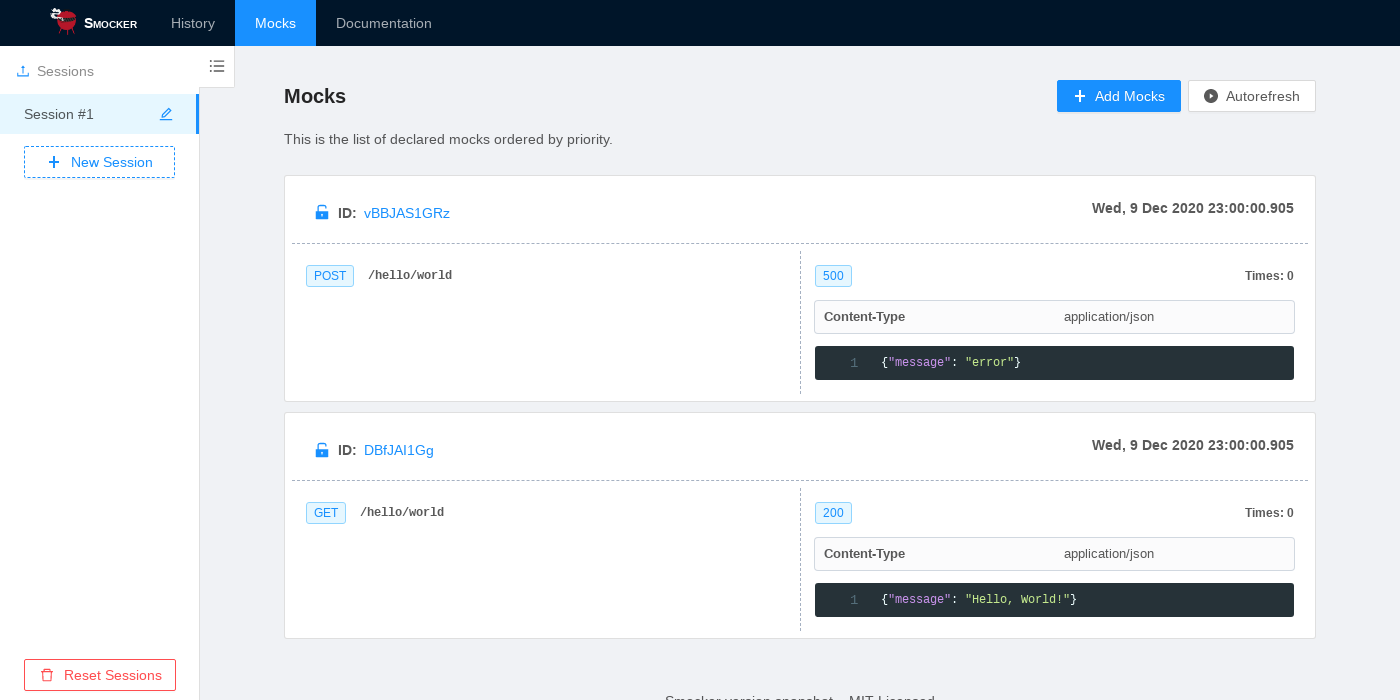
Task: Open the History tab
Action: point(193,23)
